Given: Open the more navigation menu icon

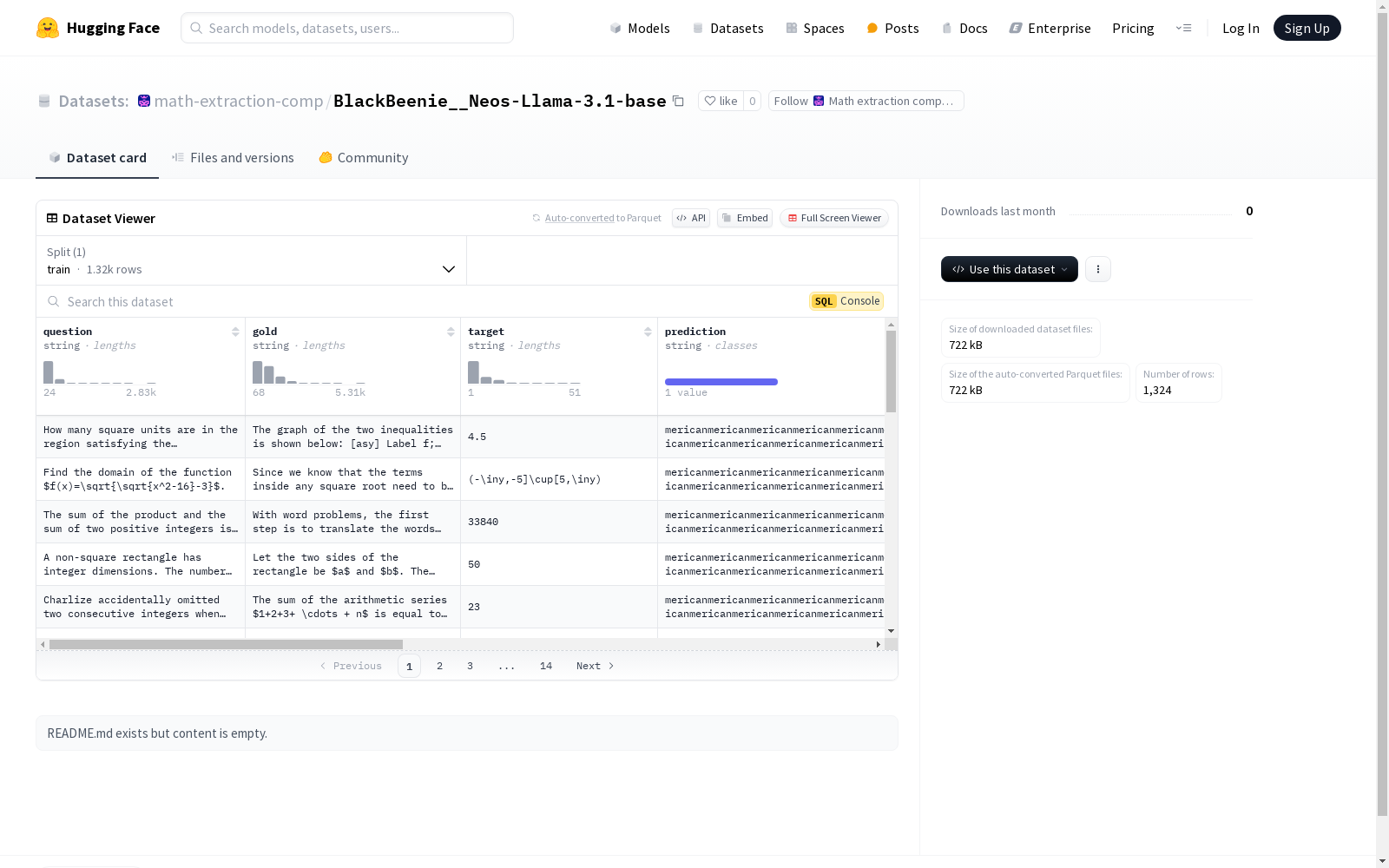Looking at the screenshot, I should pos(1183,28).
